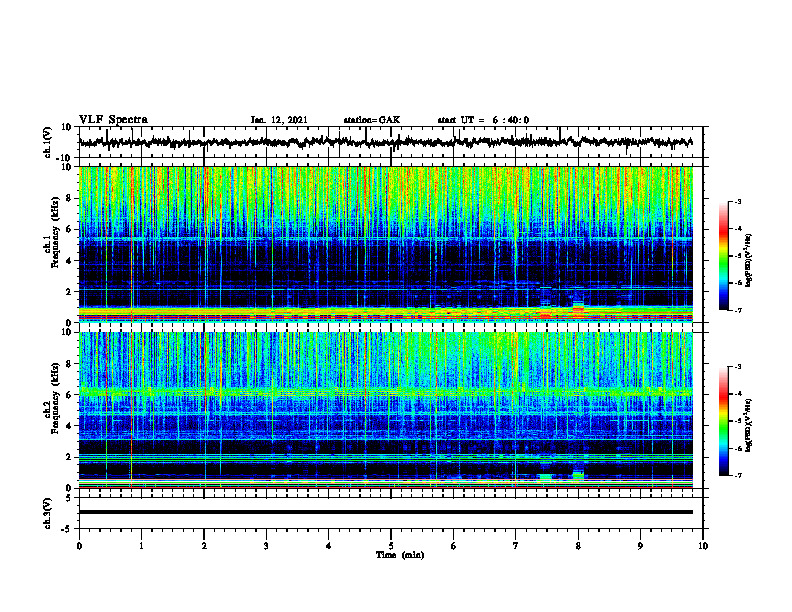The height and width of the screenshot is (612, 792).
Task: Click the "station=GAK" header label
Action: tap(372, 120)
